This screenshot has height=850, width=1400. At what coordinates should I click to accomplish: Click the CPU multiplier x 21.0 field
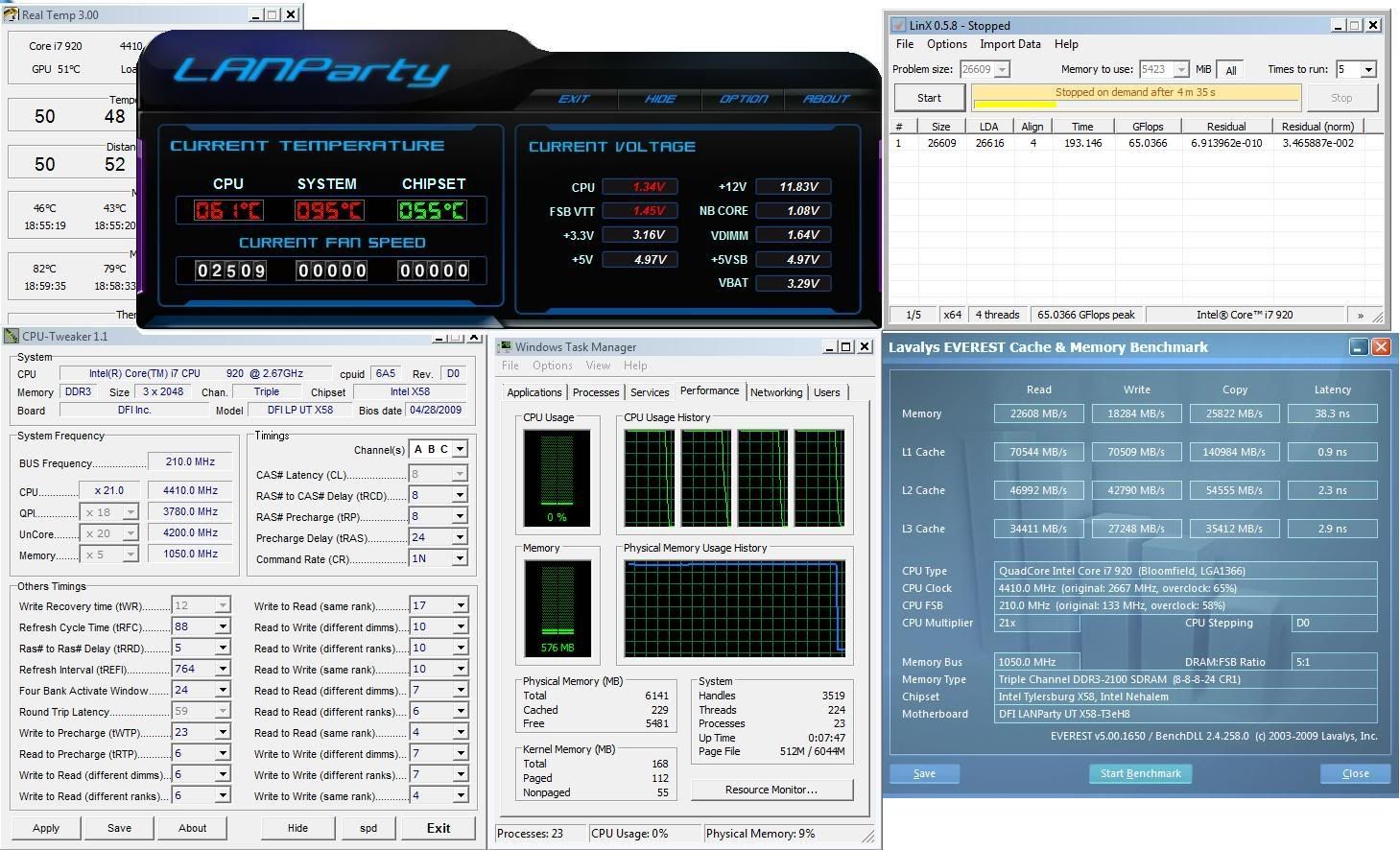(x=109, y=490)
